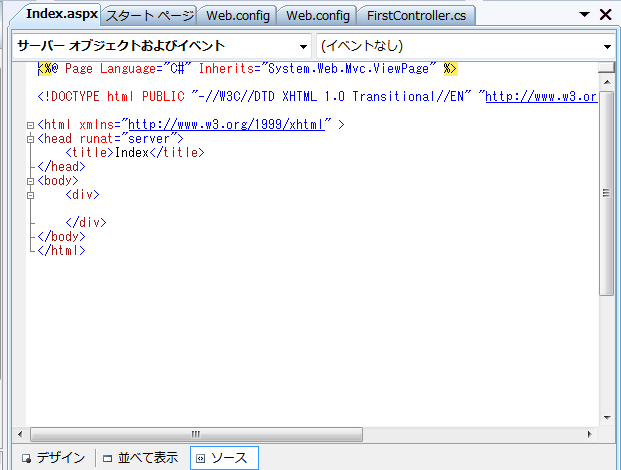Open the (イベントなし) events dropdown

tap(466, 46)
